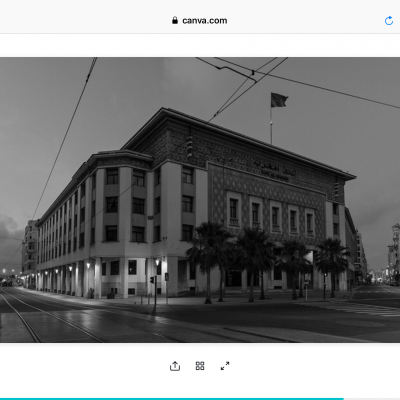
Task: Click the lock icon beside canva.com
Action: (x=175, y=20)
